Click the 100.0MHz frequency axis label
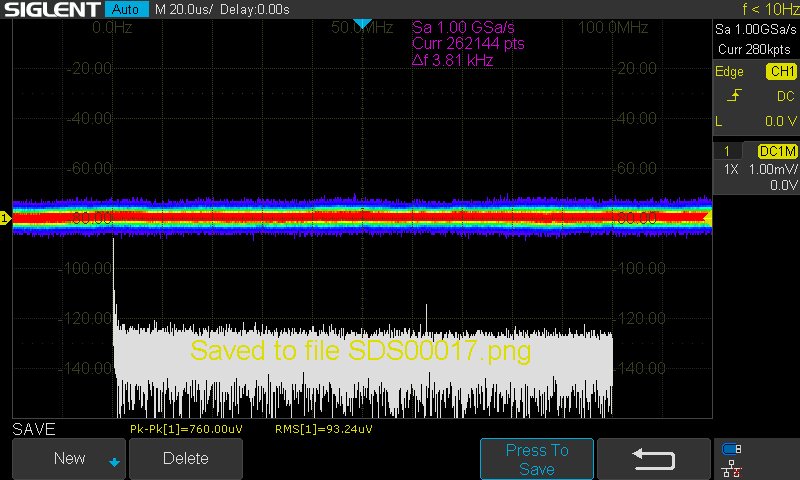The height and width of the screenshot is (480, 800). click(613, 28)
